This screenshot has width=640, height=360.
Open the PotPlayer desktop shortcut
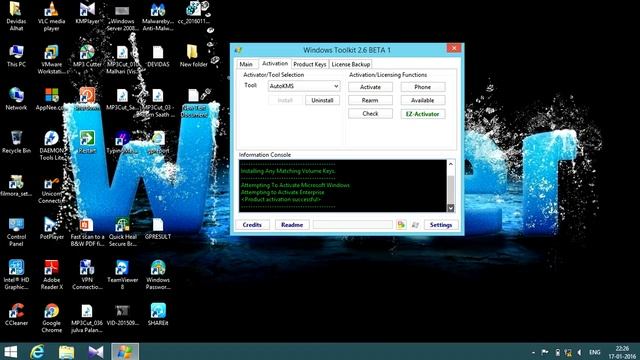coord(51,228)
